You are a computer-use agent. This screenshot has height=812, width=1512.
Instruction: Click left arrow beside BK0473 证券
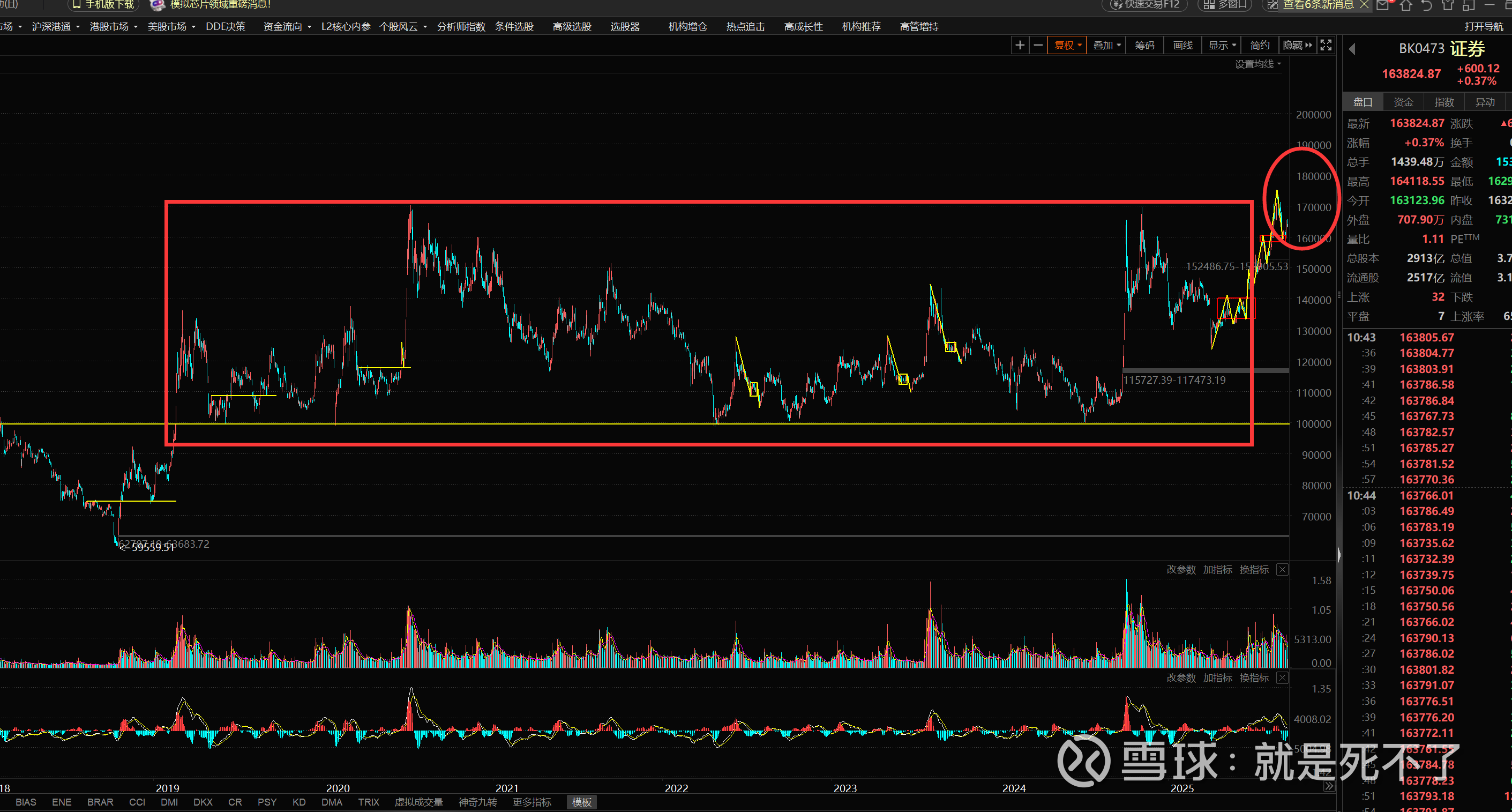[1352, 49]
